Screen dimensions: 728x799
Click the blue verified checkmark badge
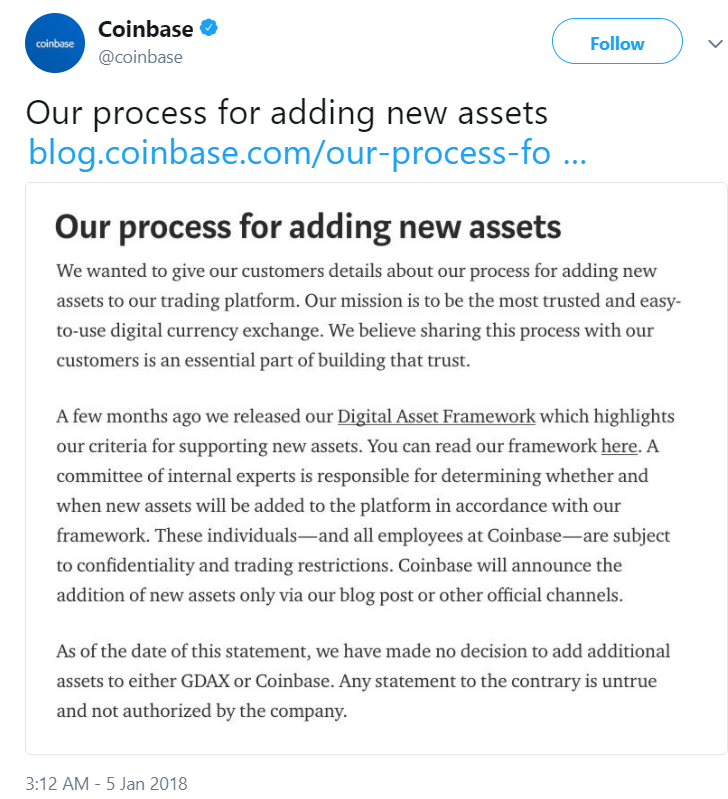[208, 28]
